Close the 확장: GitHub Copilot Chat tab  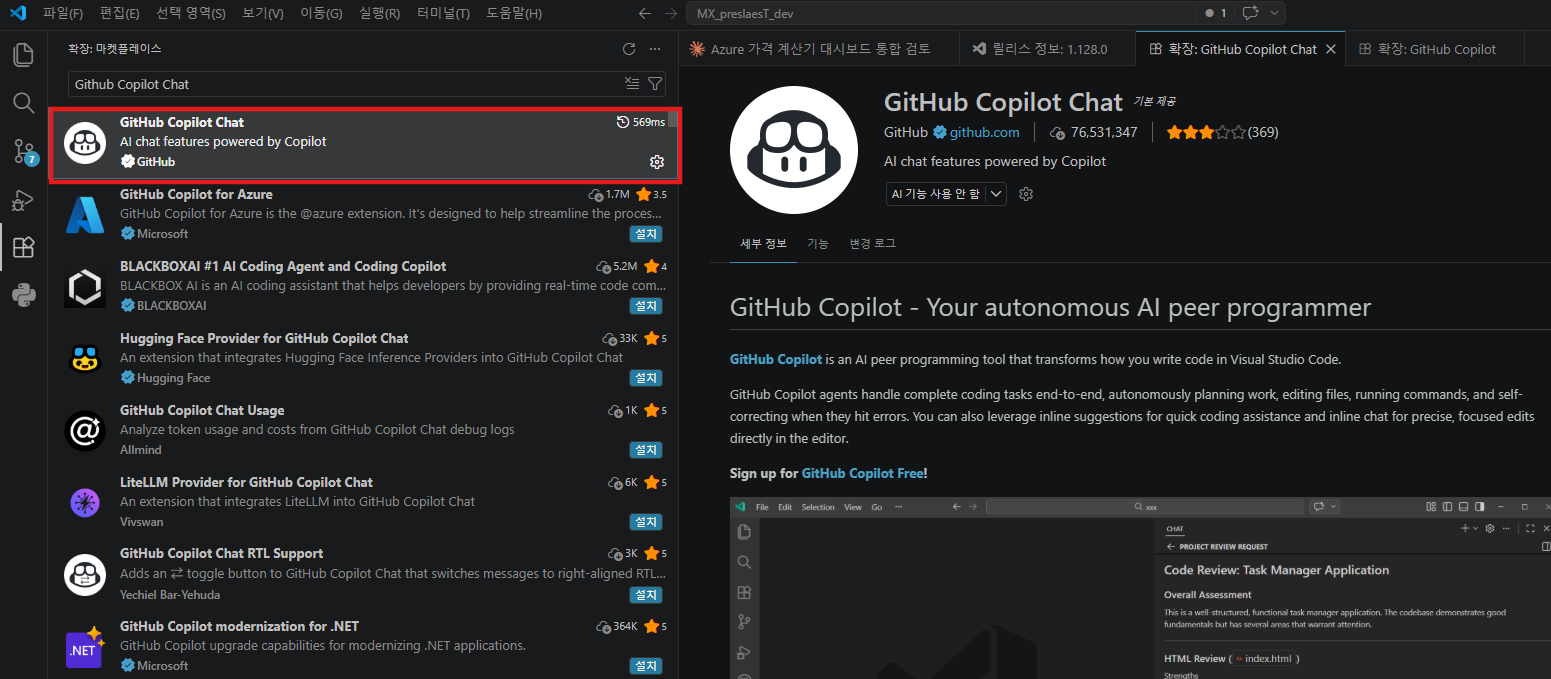click(1330, 49)
